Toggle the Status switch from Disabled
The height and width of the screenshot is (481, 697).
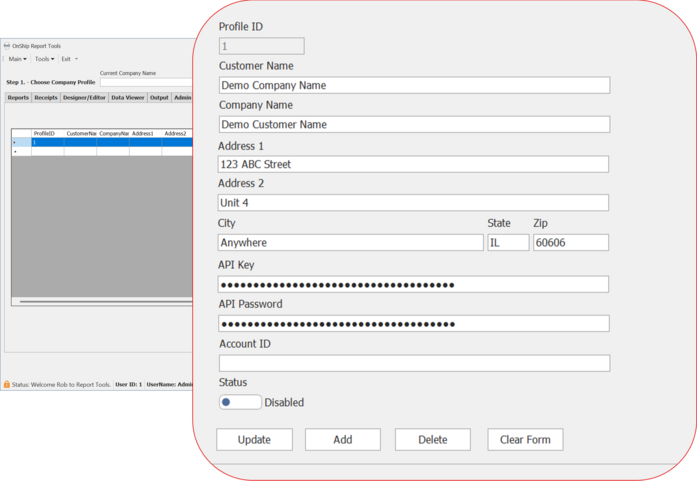point(240,402)
